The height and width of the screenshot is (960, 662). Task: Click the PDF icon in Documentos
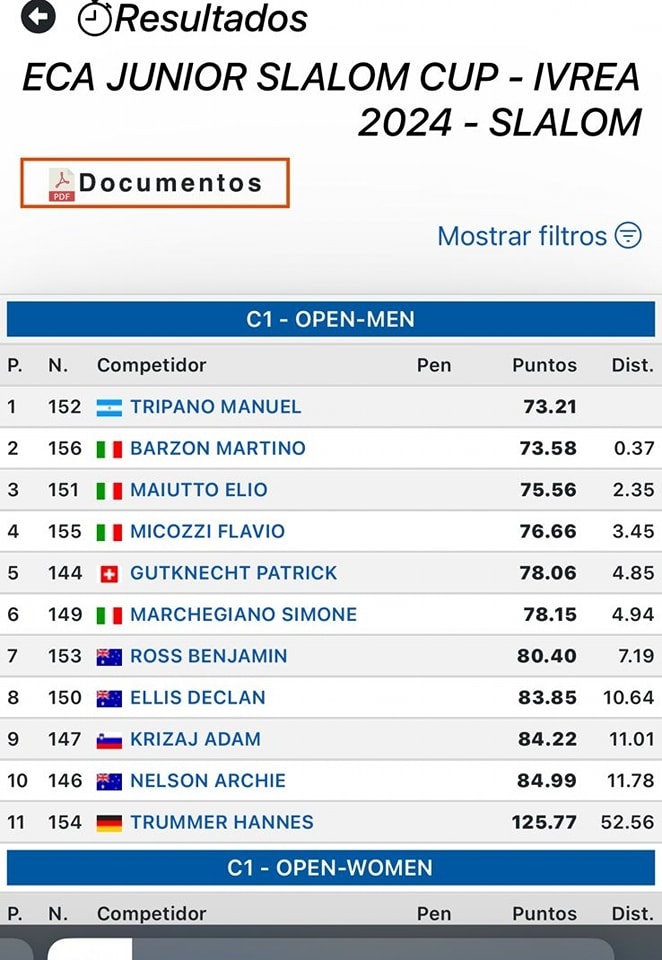62,185
